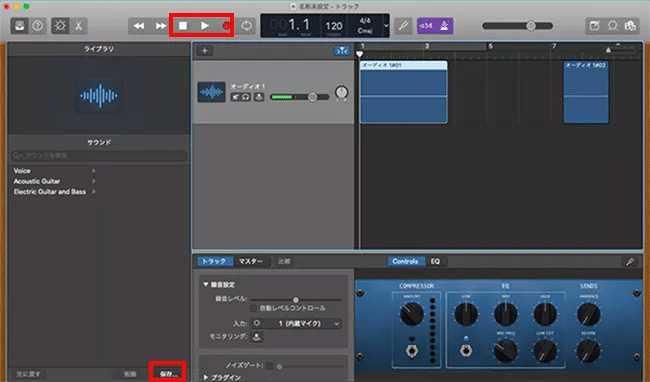Expand the プラグイン disclosure triangle

tap(206, 377)
